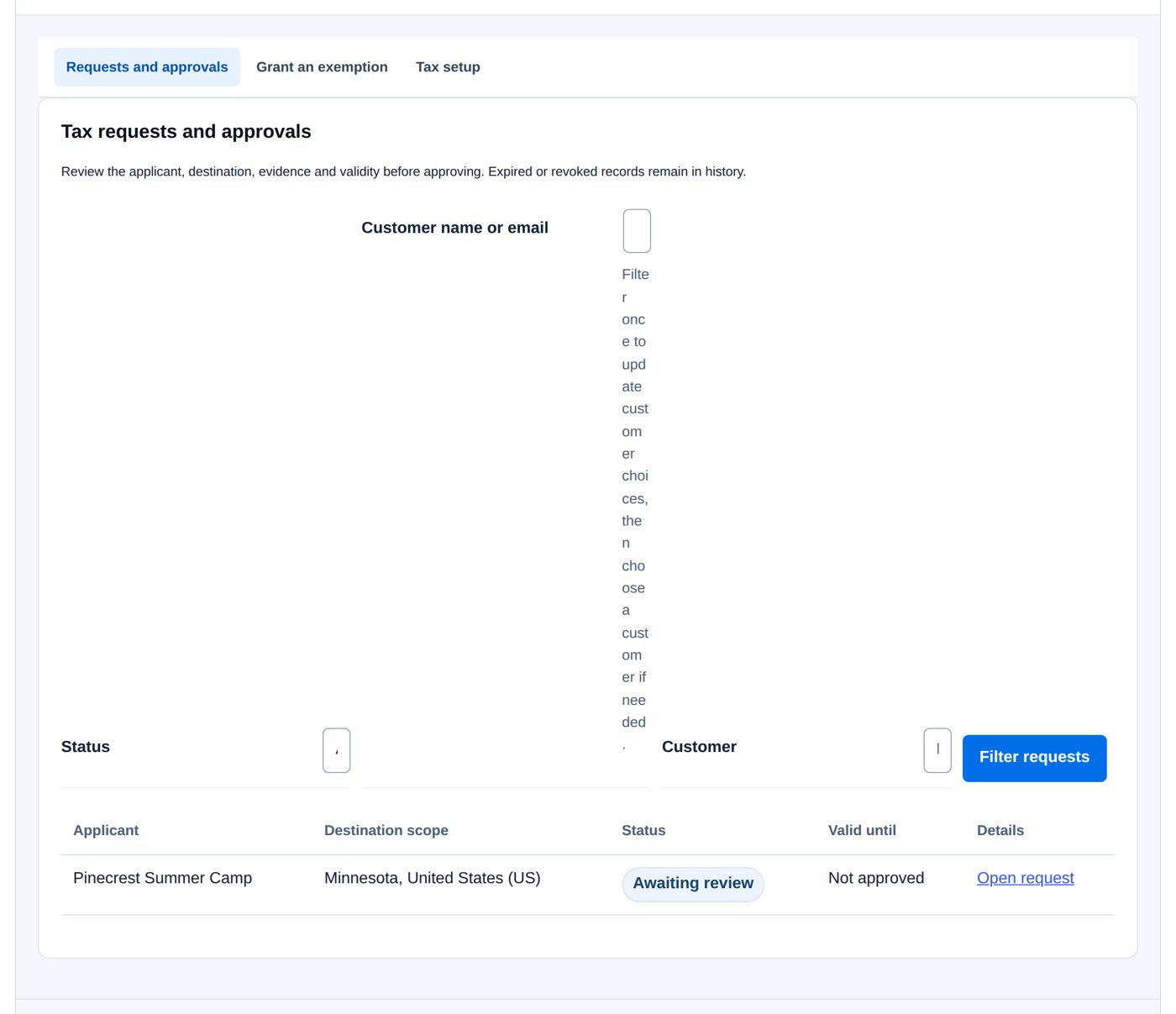This screenshot has height=1014, width=1176.
Task: Click the Applicant column header
Action: 106,830
